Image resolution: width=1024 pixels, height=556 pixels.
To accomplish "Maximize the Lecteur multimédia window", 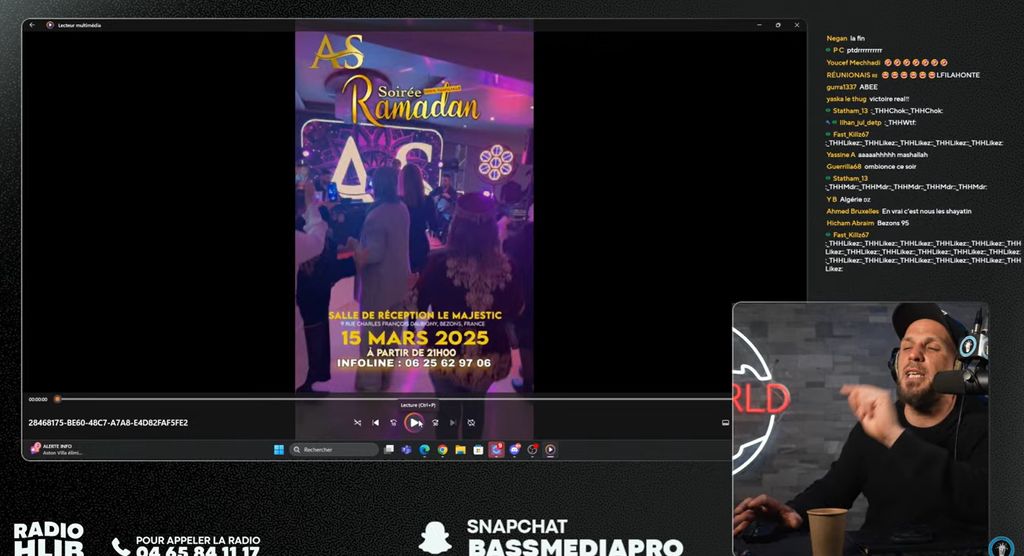I will 778,25.
